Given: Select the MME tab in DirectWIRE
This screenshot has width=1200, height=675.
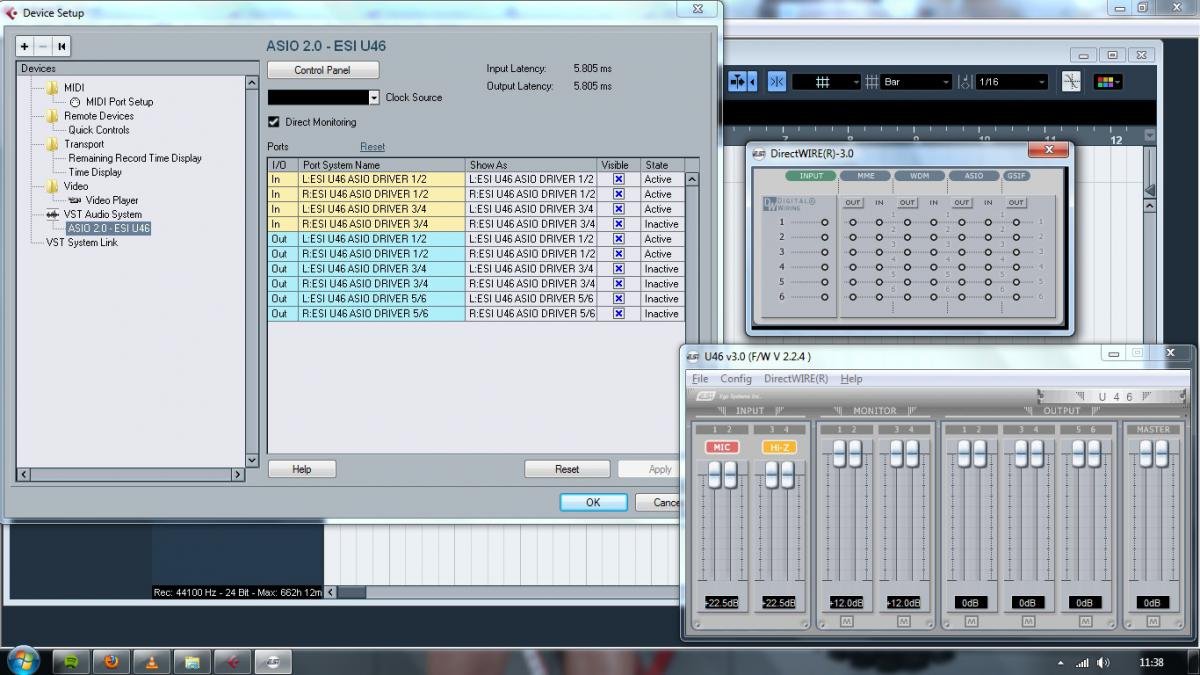Looking at the screenshot, I should [x=864, y=176].
